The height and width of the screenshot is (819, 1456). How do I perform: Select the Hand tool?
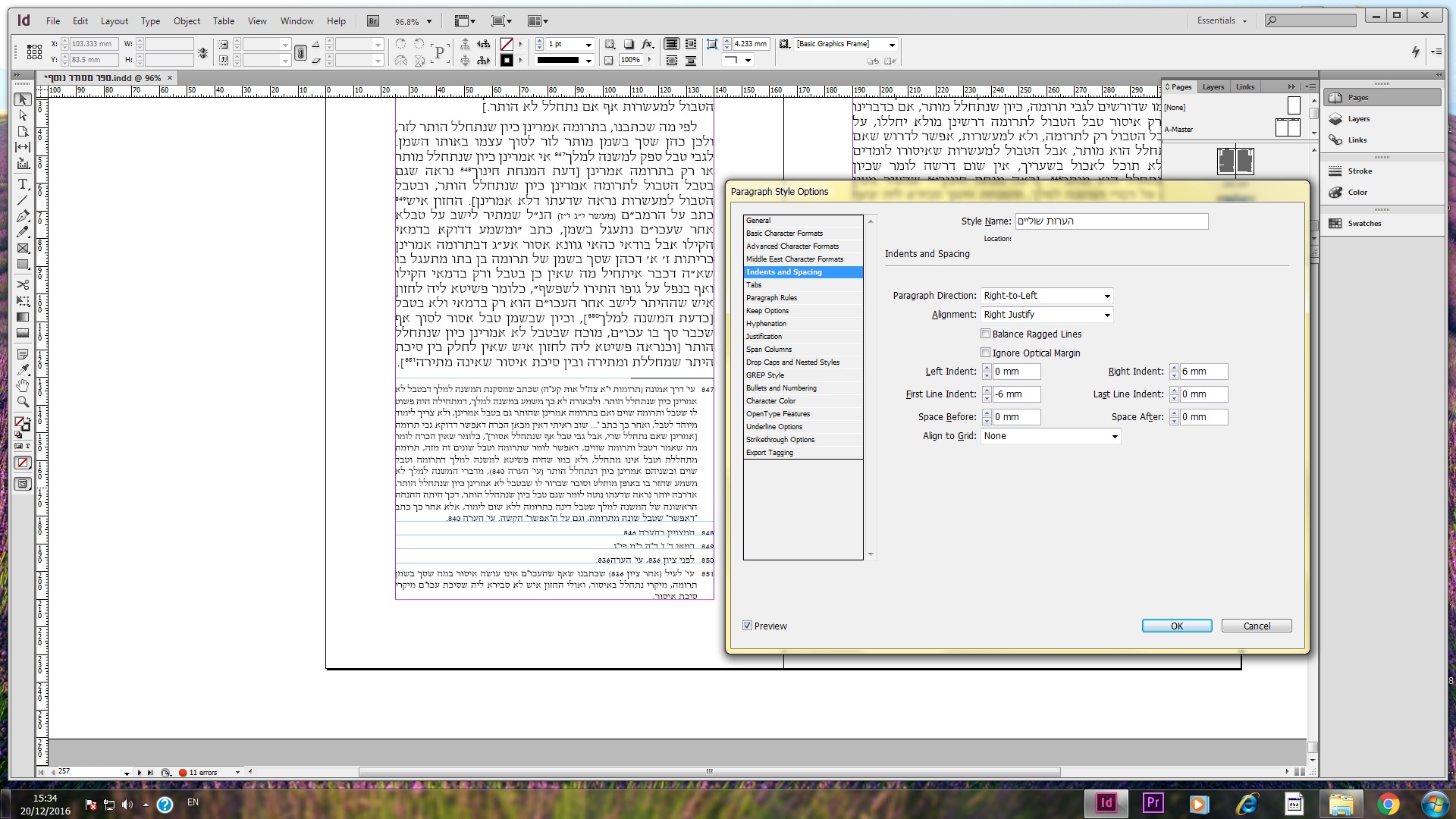pyautogui.click(x=23, y=386)
